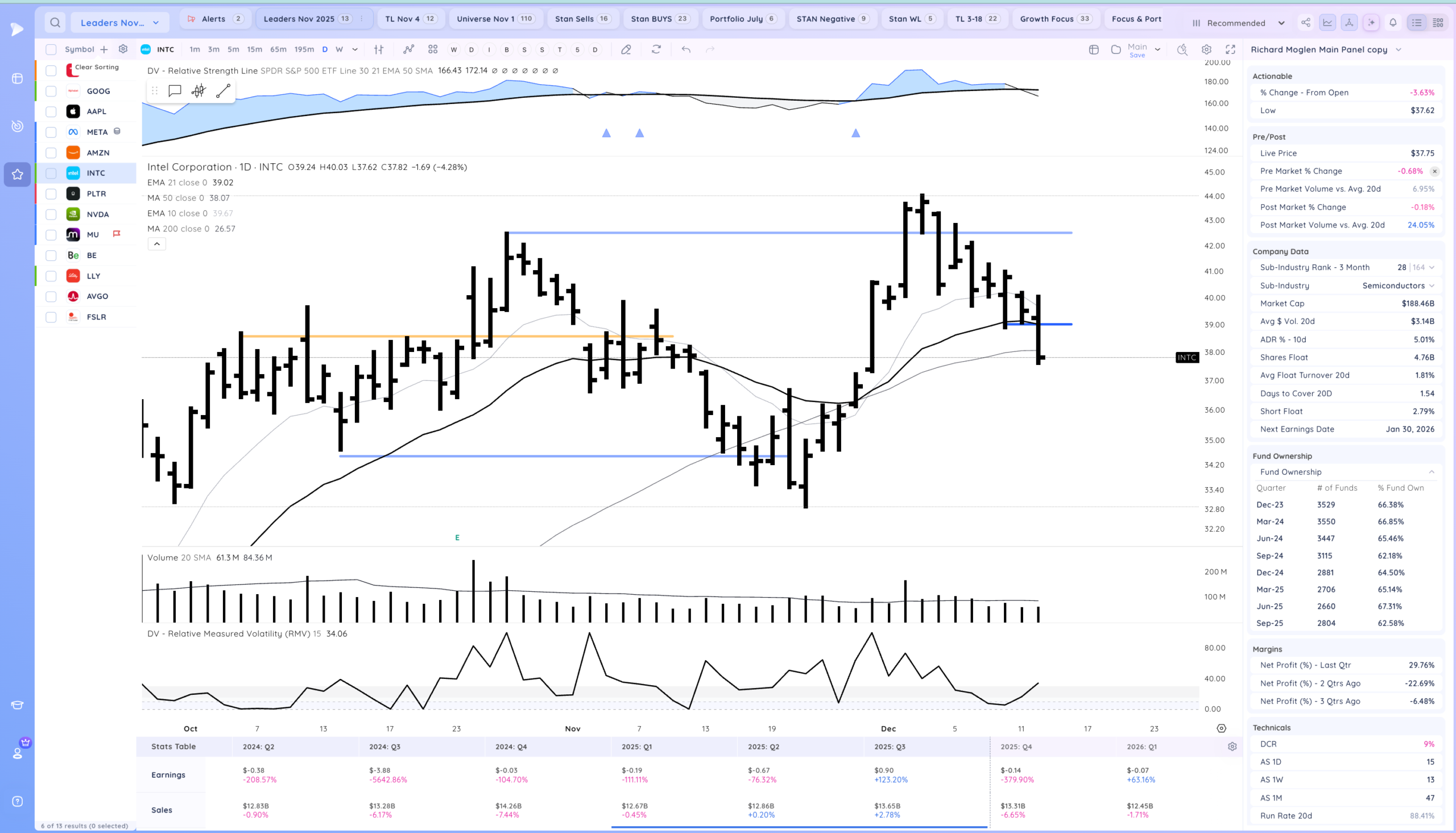Check the NVDA row checkbox
1456x833 pixels.
point(51,214)
